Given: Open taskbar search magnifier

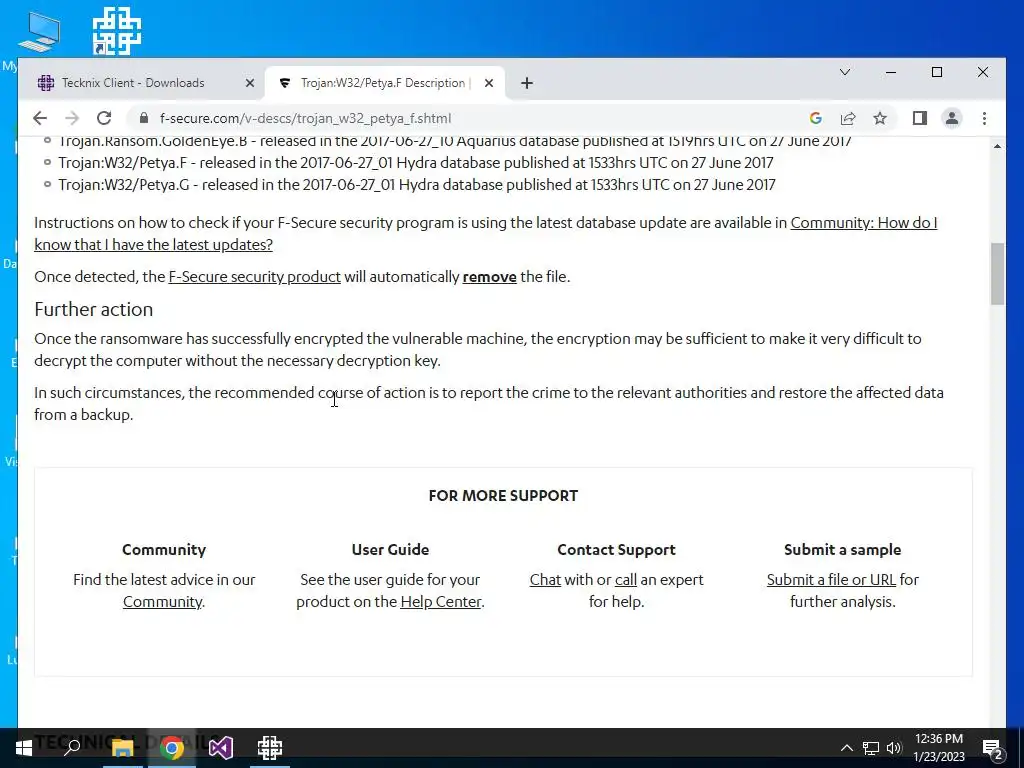Looking at the screenshot, I should coord(72,748).
